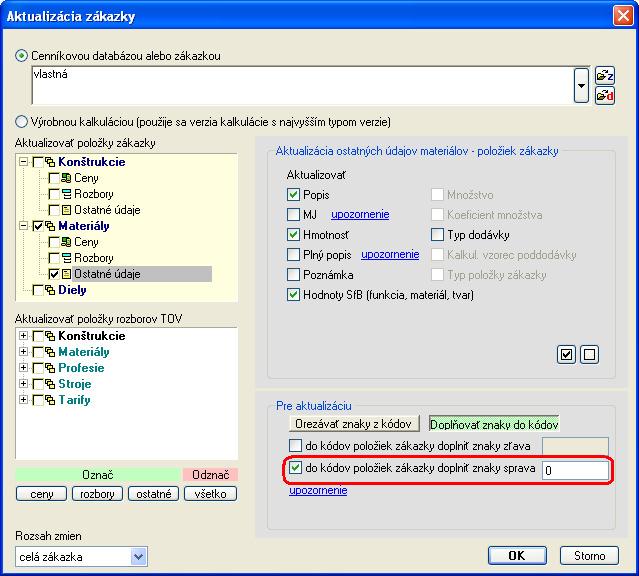Open the vlastná database dropdown arrow

pyautogui.click(x=582, y=85)
